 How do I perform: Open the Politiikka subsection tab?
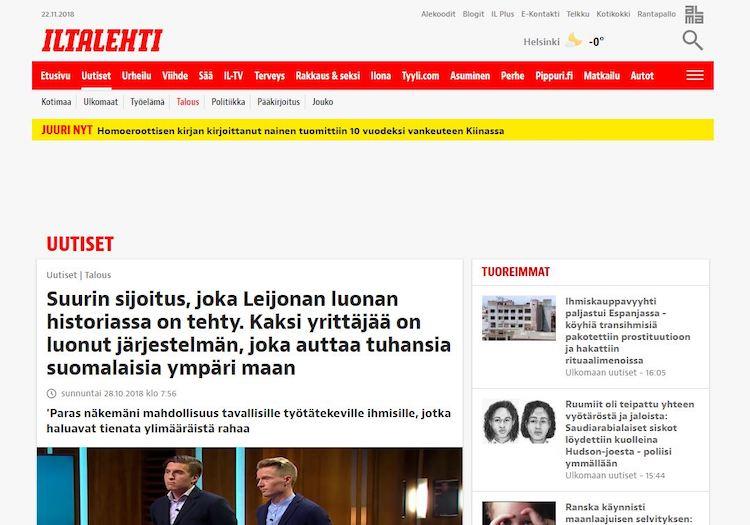point(228,102)
